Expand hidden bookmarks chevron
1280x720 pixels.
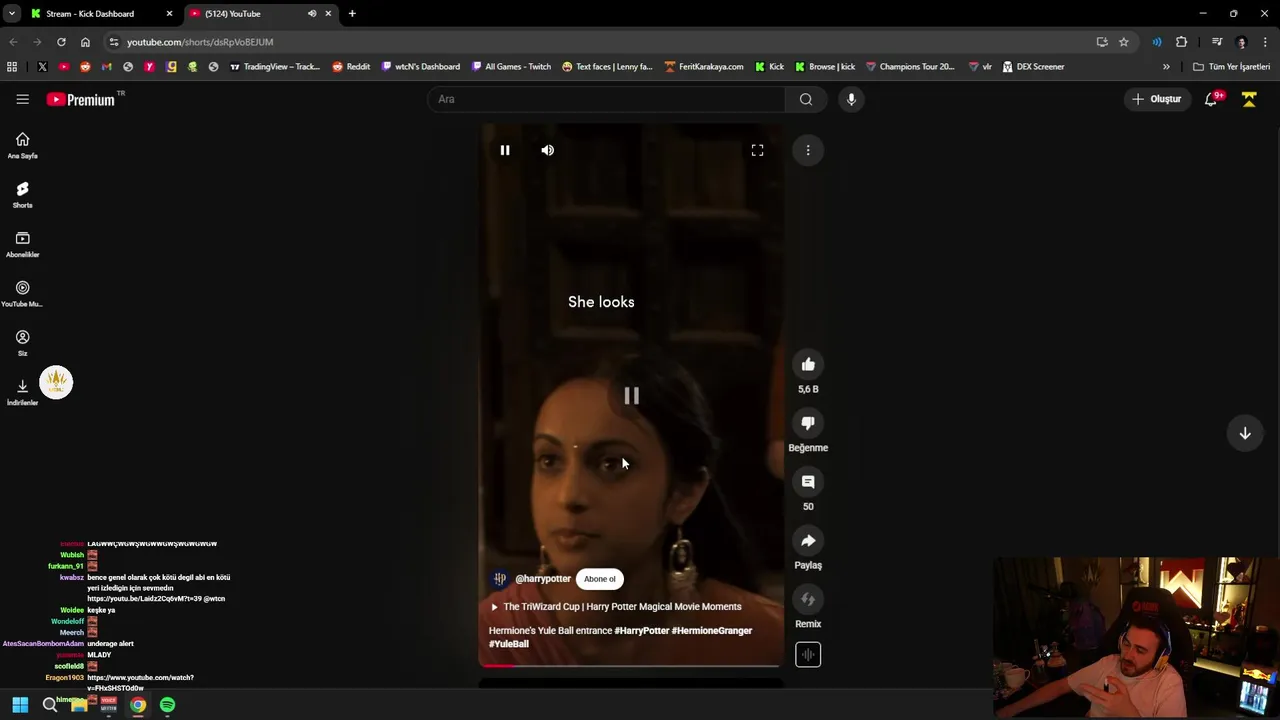click(x=1166, y=67)
